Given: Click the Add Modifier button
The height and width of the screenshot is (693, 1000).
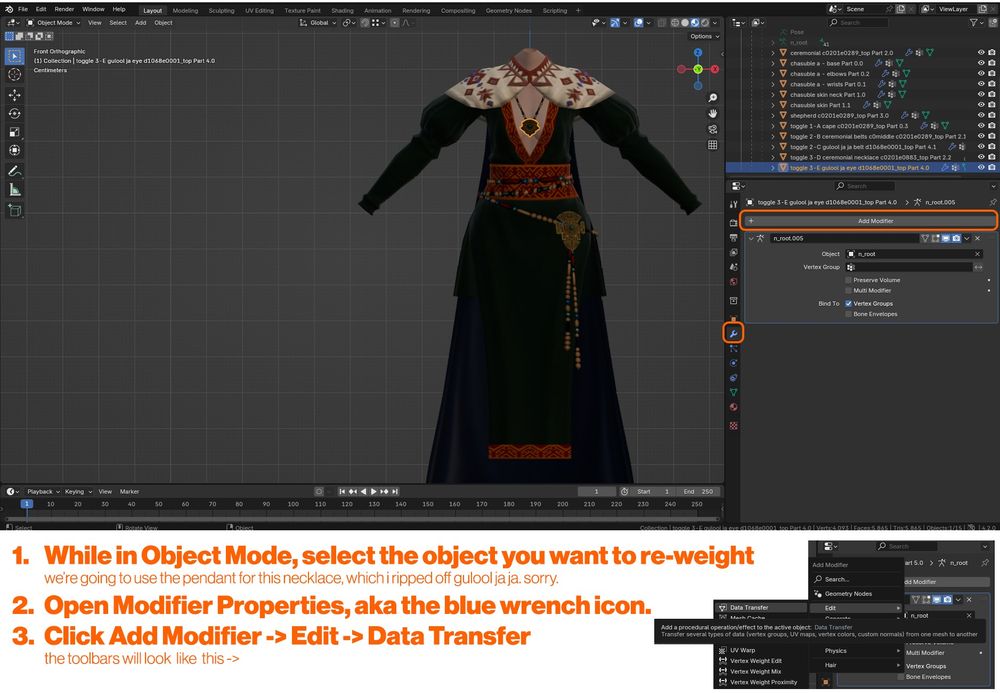Looking at the screenshot, I should (869, 221).
